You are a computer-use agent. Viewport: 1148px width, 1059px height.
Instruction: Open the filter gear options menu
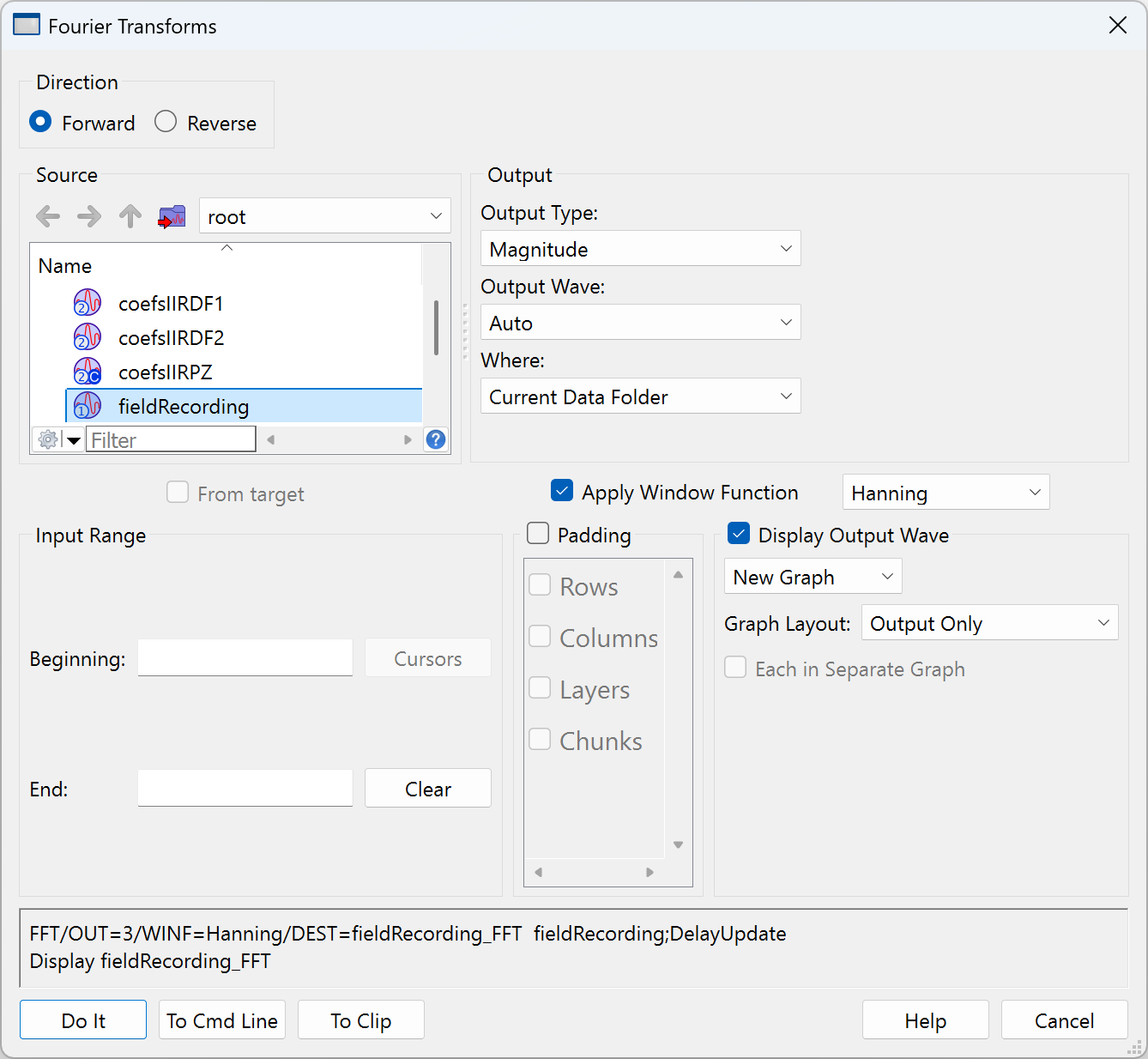click(x=57, y=440)
